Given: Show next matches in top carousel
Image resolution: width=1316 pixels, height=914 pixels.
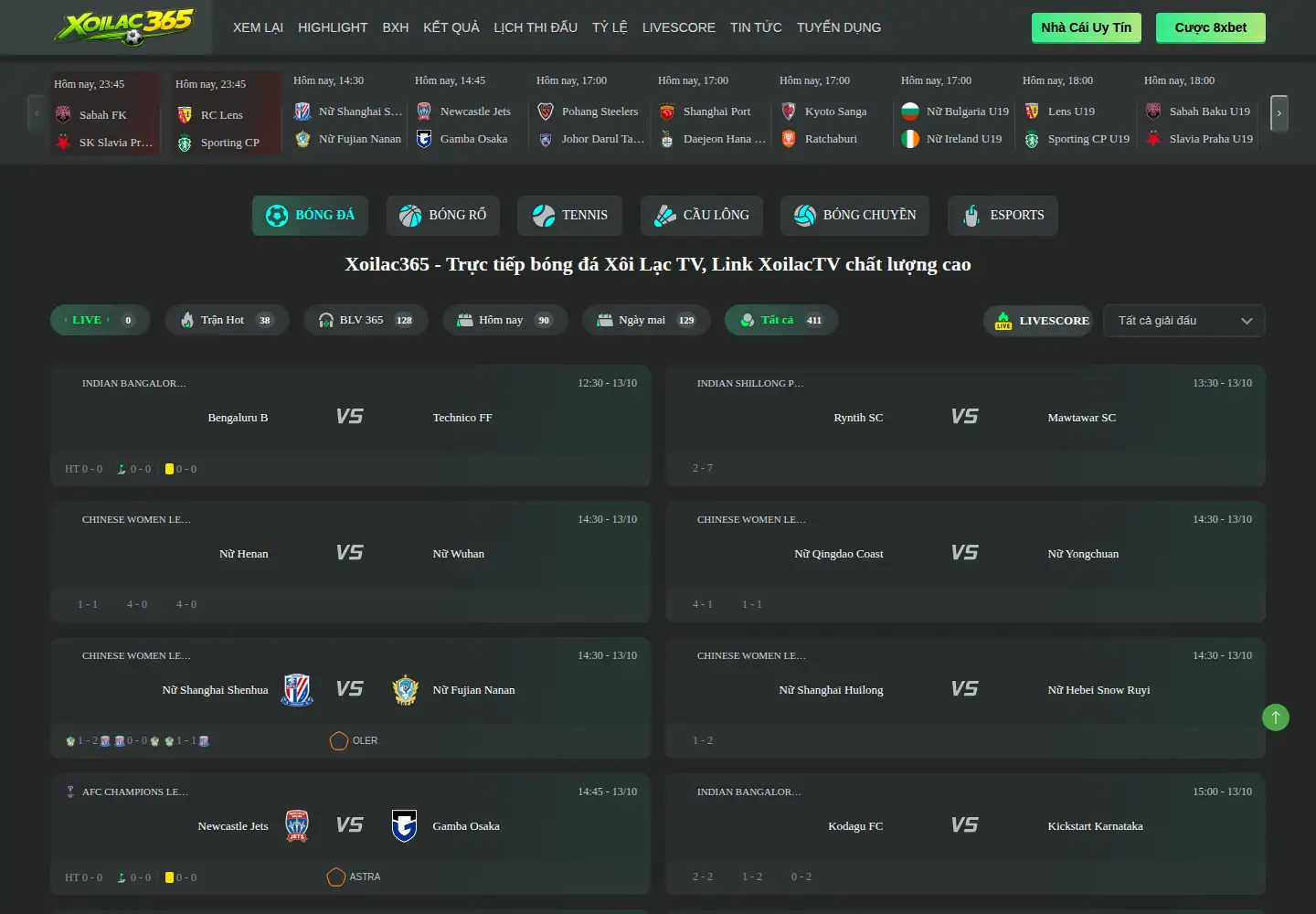Looking at the screenshot, I should (x=1279, y=113).
